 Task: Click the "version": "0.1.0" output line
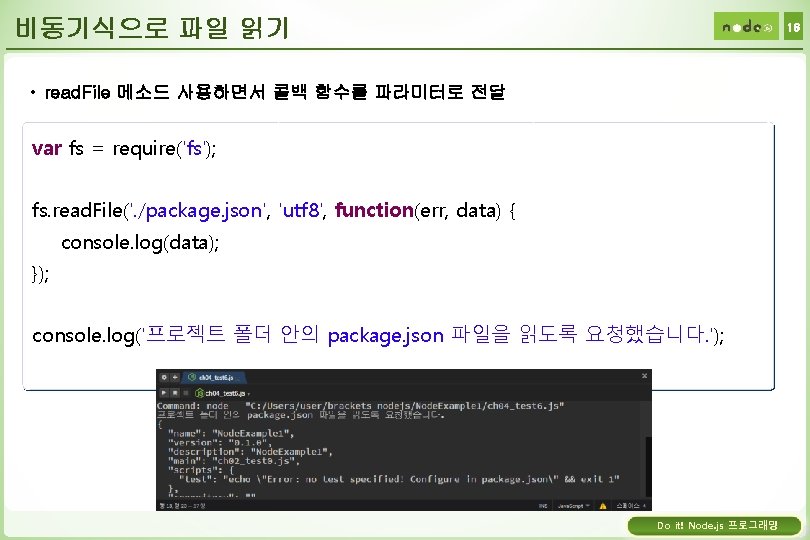tap(219, 443)
